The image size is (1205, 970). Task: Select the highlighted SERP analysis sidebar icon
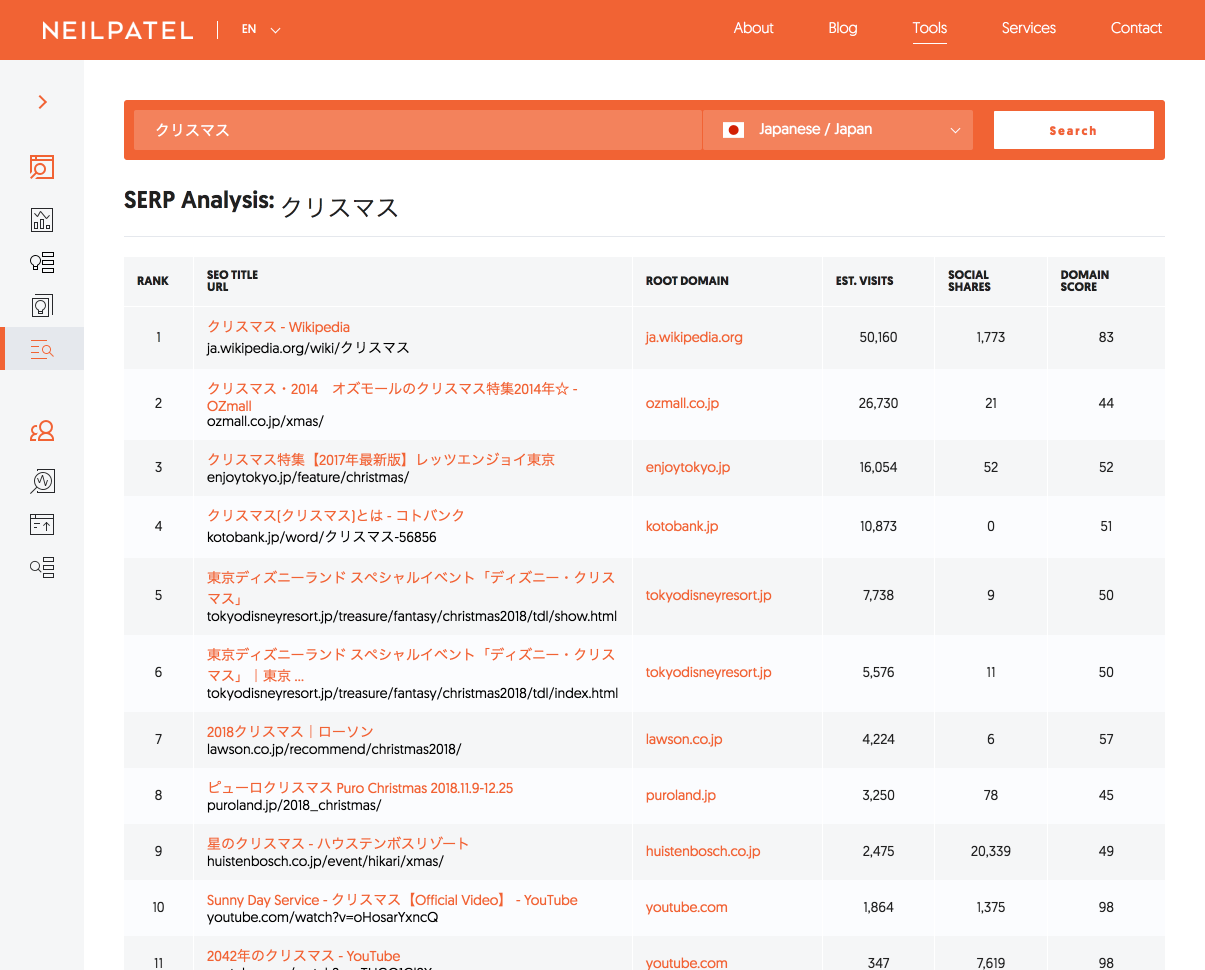pyautogui.click(x=42, y=349)
